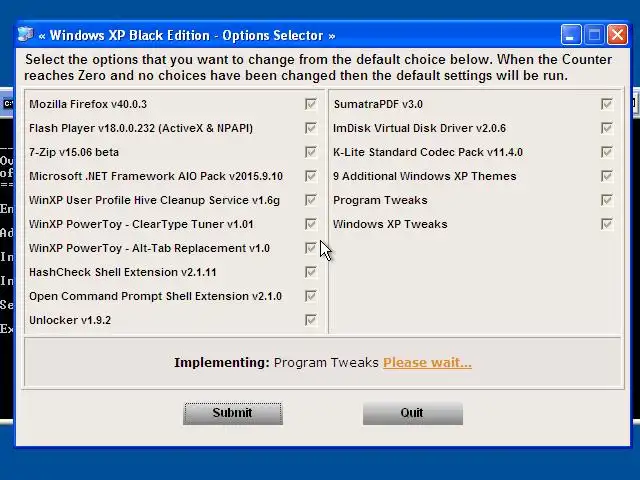Toggle the Program Tweaks checkbox
This screenshot has height=480, width=640.
(x=607, y=200)
